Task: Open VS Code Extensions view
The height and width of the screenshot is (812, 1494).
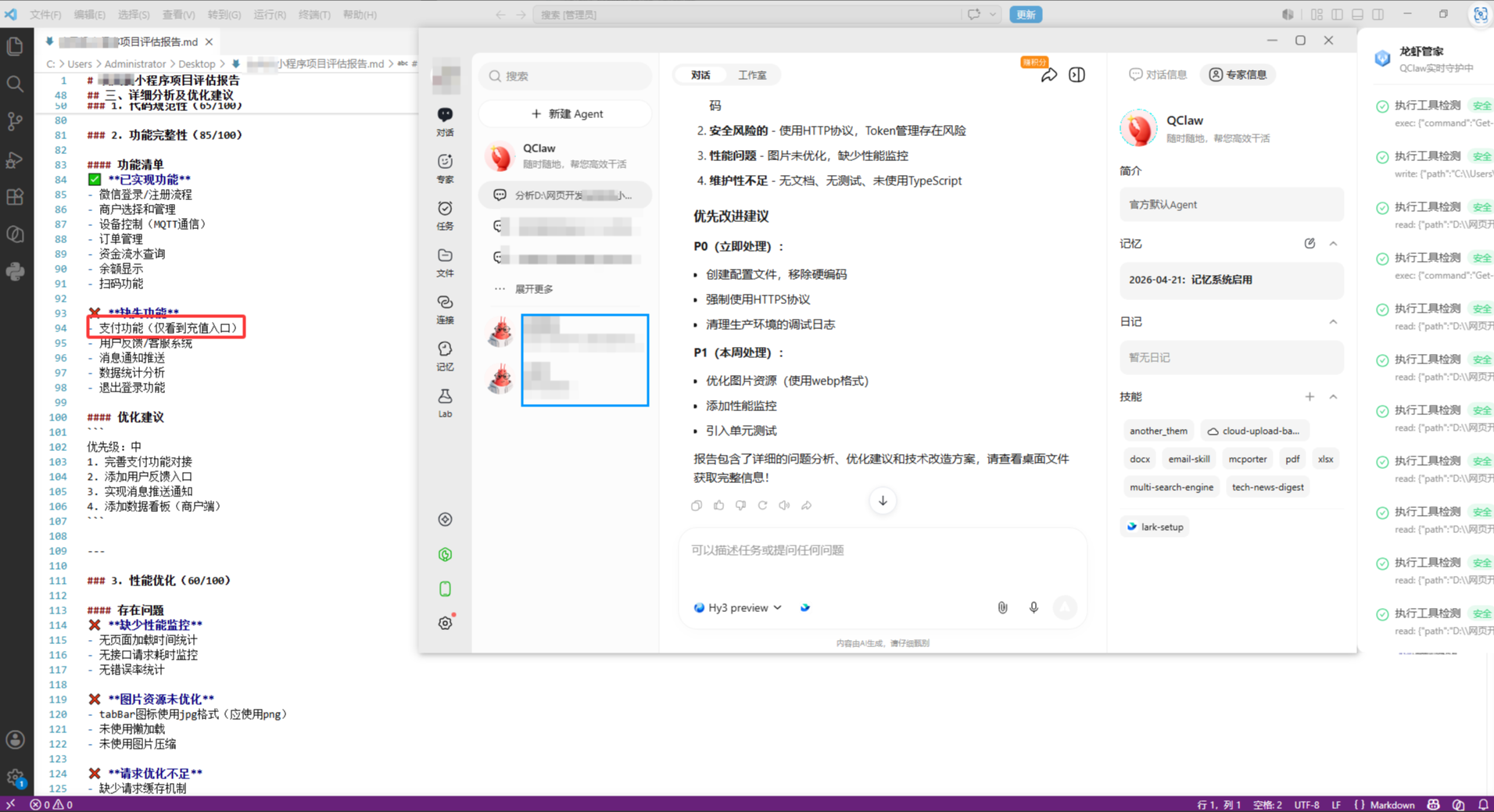Action: point(15,197)
